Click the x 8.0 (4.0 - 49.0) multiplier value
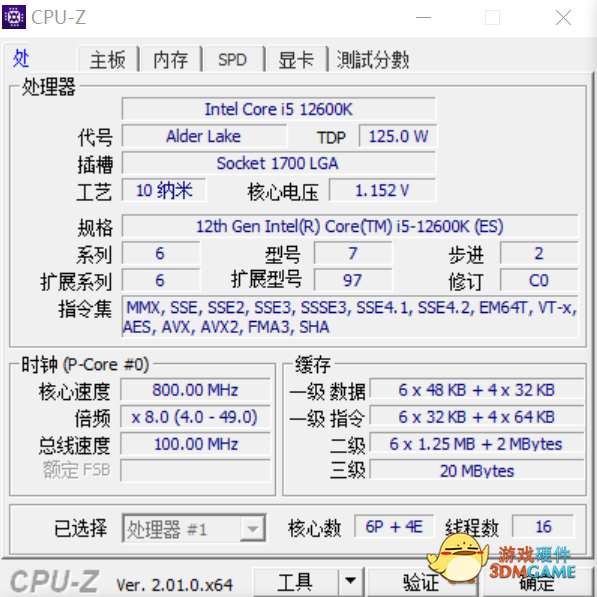The width and height of the screenshot is (597, 597). pos(195,417)
